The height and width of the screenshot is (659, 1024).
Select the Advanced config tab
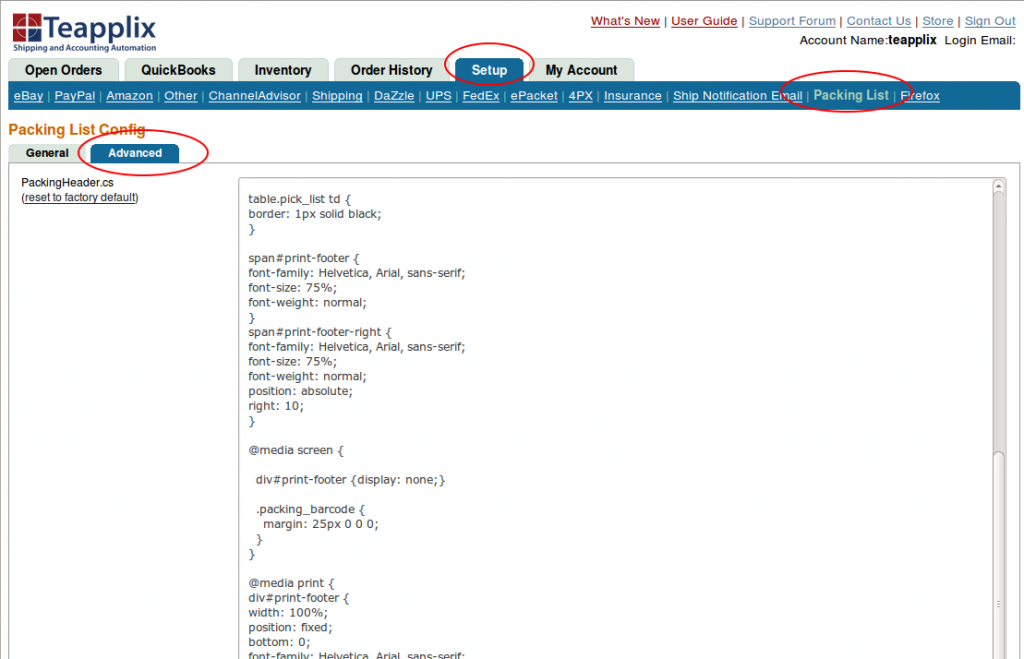[x=135, y=153]
